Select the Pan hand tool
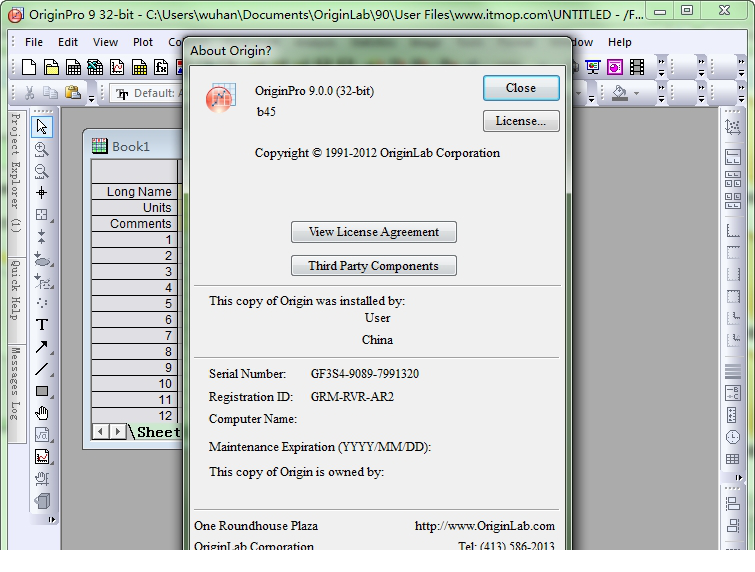 click(42, 413)
